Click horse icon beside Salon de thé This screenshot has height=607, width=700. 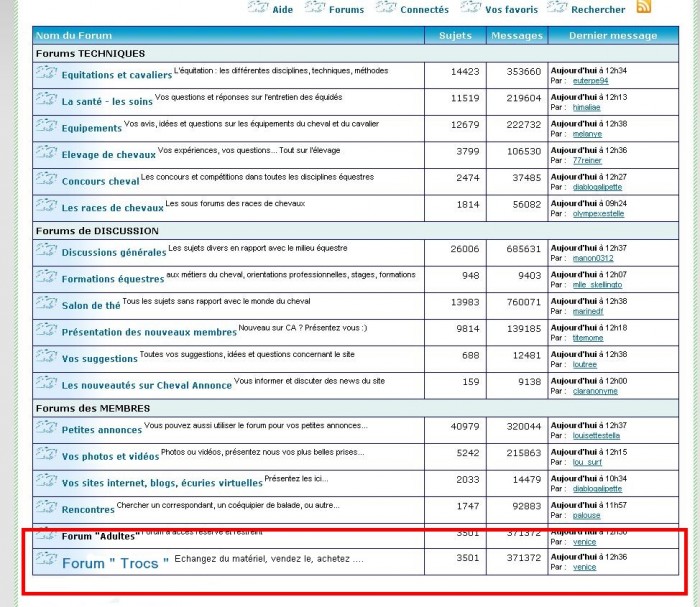point(46,303)
